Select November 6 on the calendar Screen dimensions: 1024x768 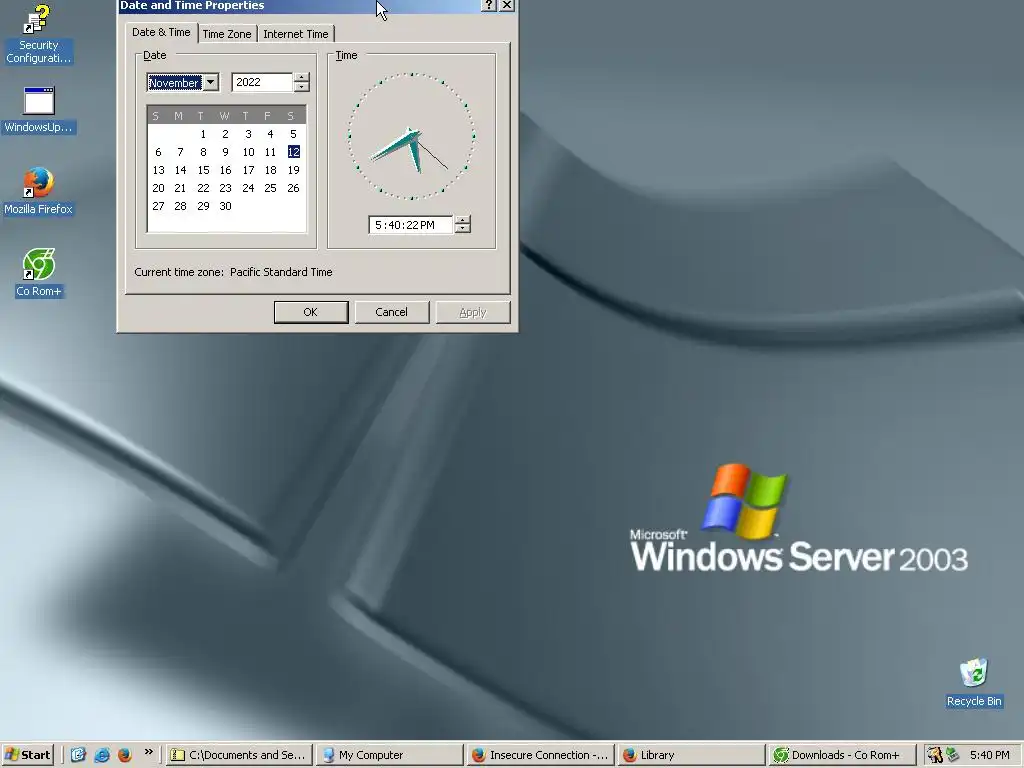[x=158, y=152]
